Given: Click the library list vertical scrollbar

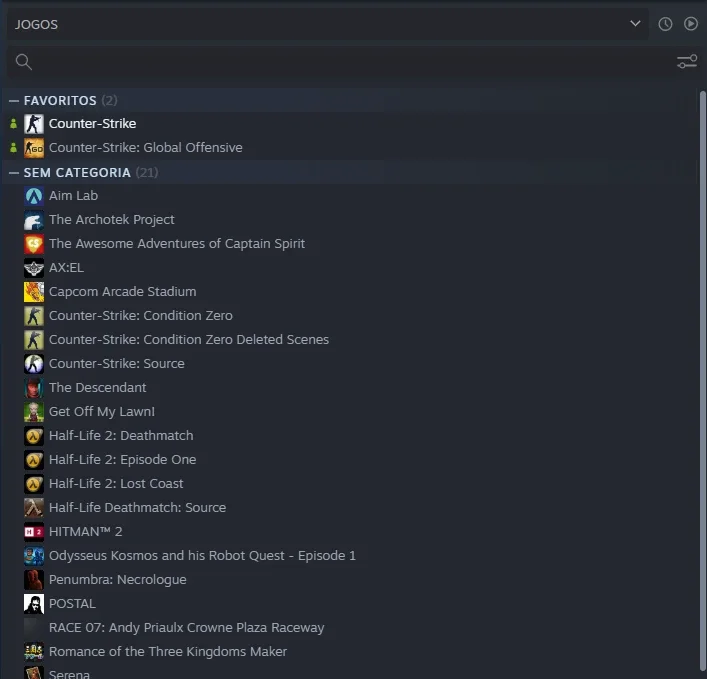Looking at the screenshot, I should (x=702, y=381).
